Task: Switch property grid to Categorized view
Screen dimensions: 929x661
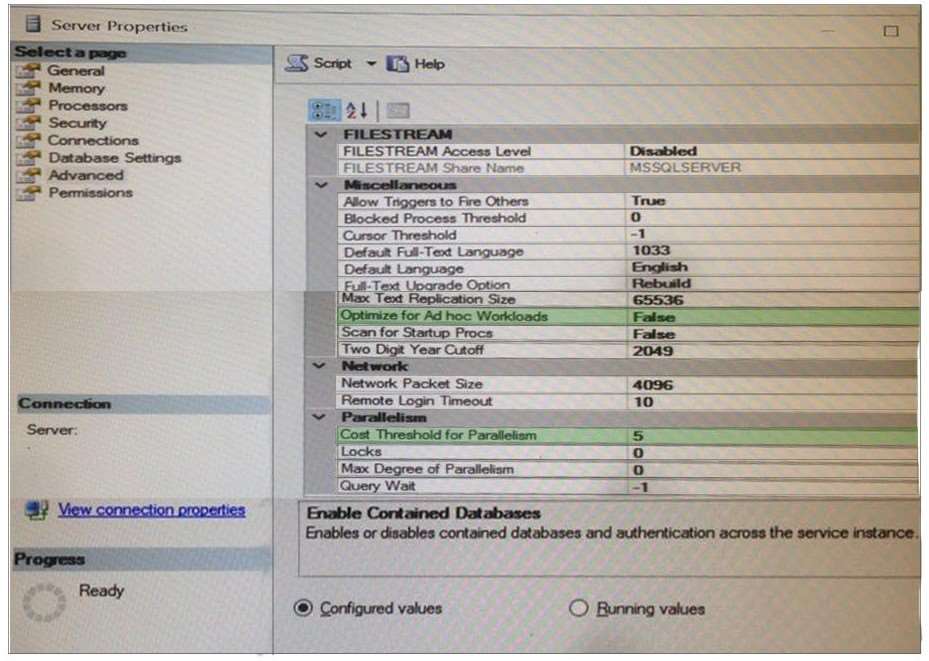Action: 324,110
